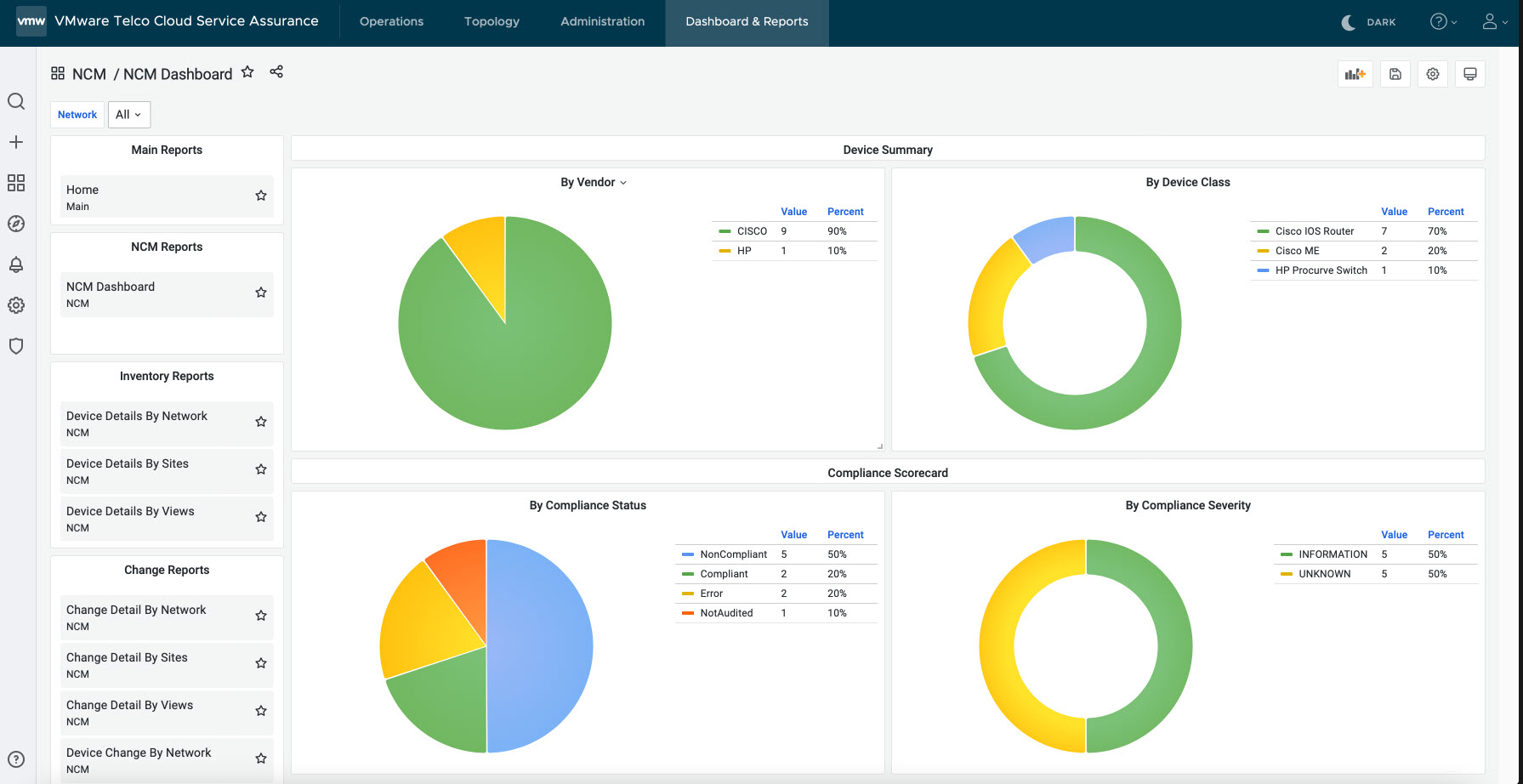
Task: Click the CISCO legend color swatch
Action: [725, 231]
